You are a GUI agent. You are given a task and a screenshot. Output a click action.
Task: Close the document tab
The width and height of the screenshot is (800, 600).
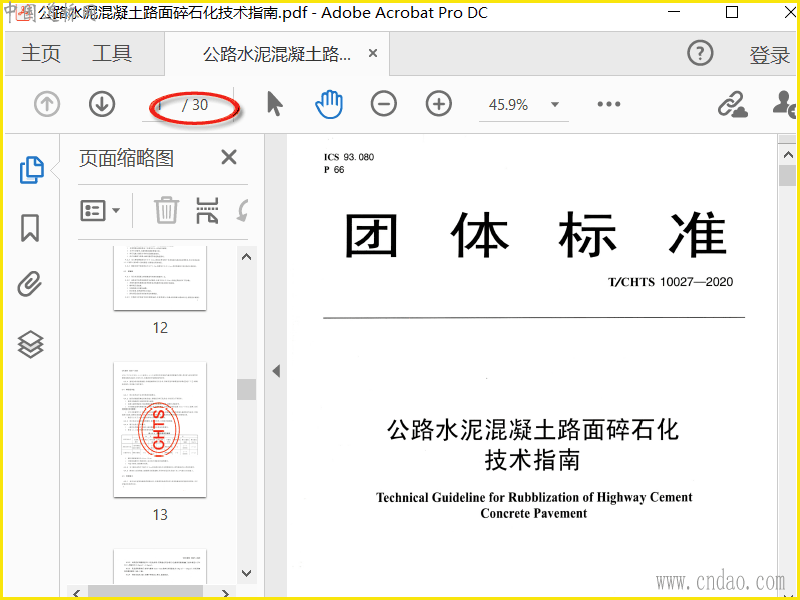(x=373, y=53)
